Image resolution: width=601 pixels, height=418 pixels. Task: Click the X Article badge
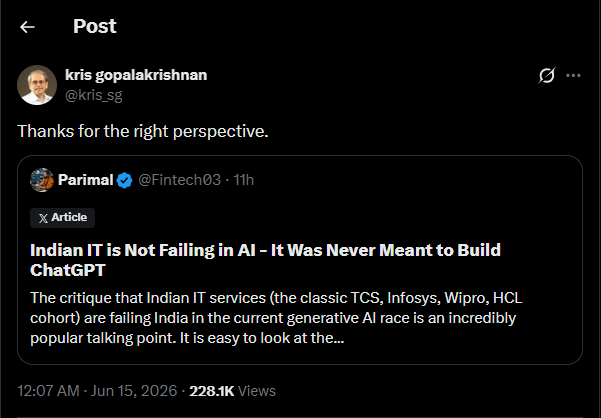(x=62, y=218)
